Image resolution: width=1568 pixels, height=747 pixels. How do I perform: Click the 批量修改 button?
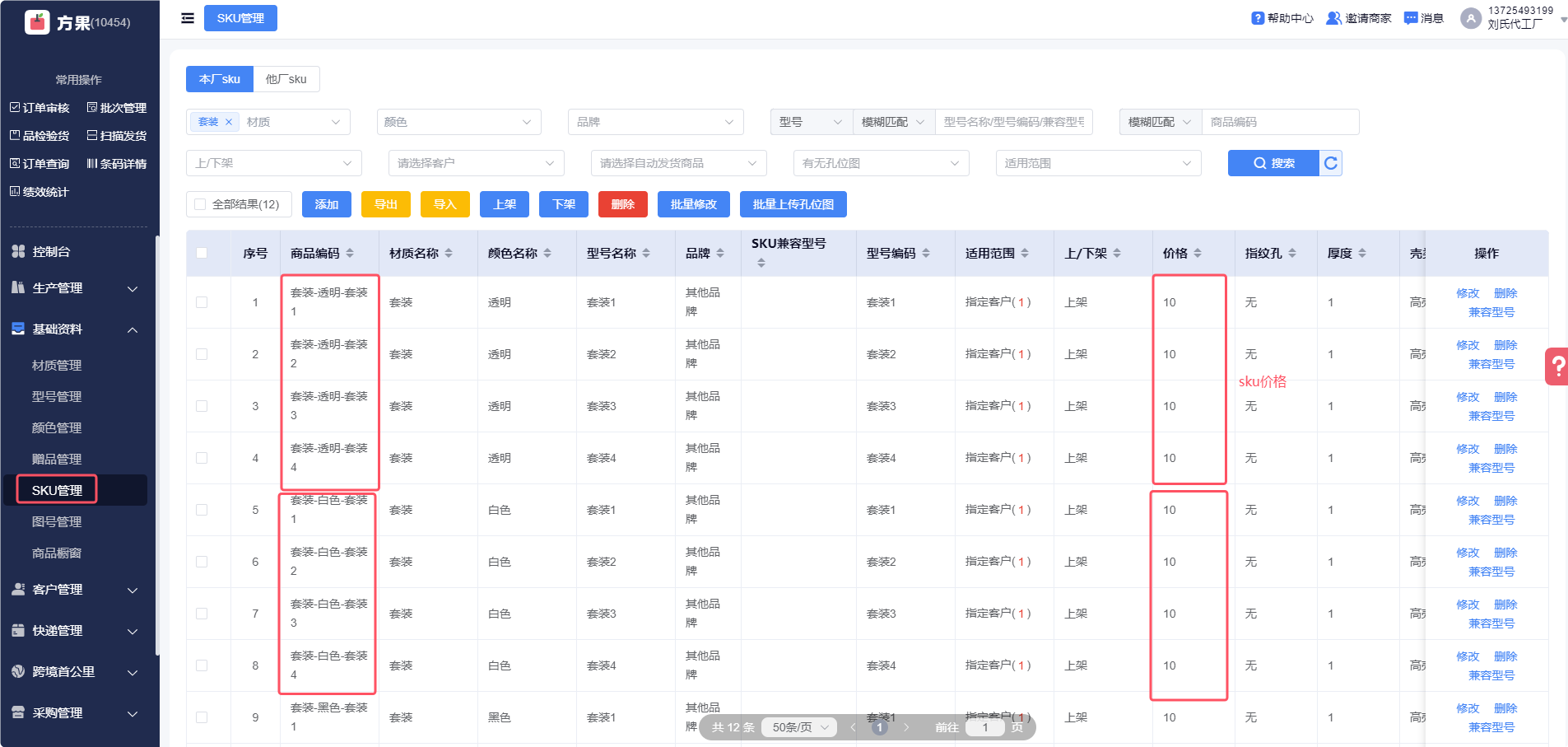point(693,204)
